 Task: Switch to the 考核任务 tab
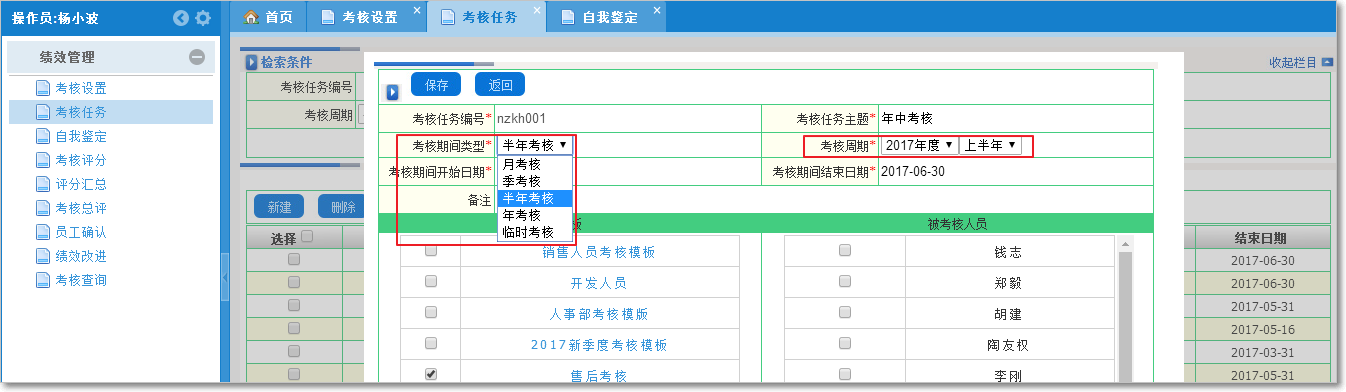point(486,17)
